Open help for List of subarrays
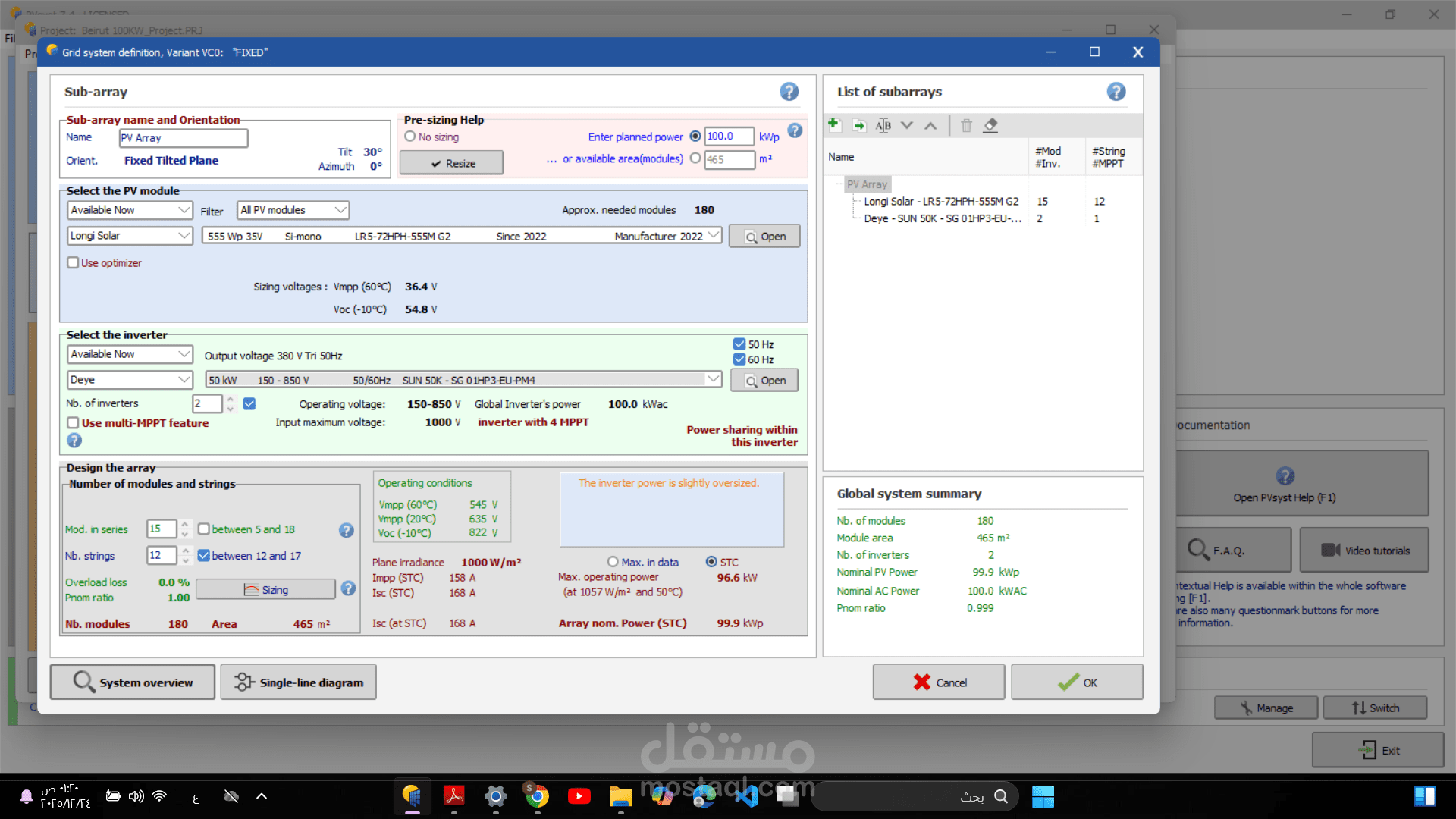The width and height of the screenshot is (1456, 819). tap(1116, 92)
